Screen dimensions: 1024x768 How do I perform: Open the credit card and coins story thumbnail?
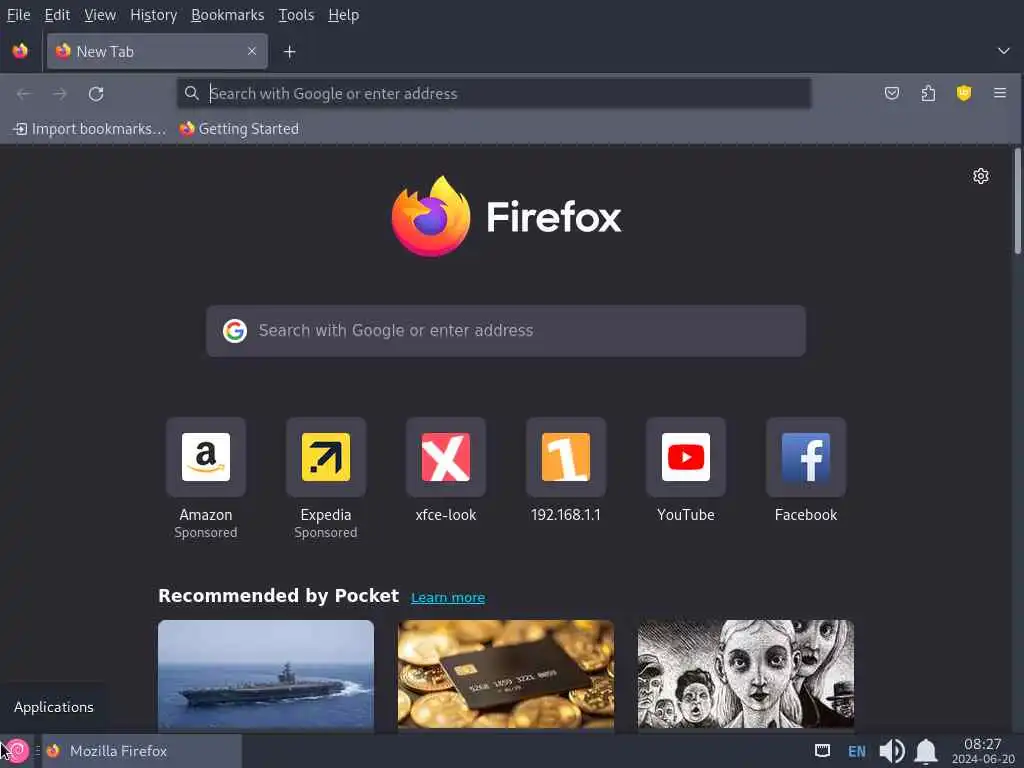pos(506,674)
